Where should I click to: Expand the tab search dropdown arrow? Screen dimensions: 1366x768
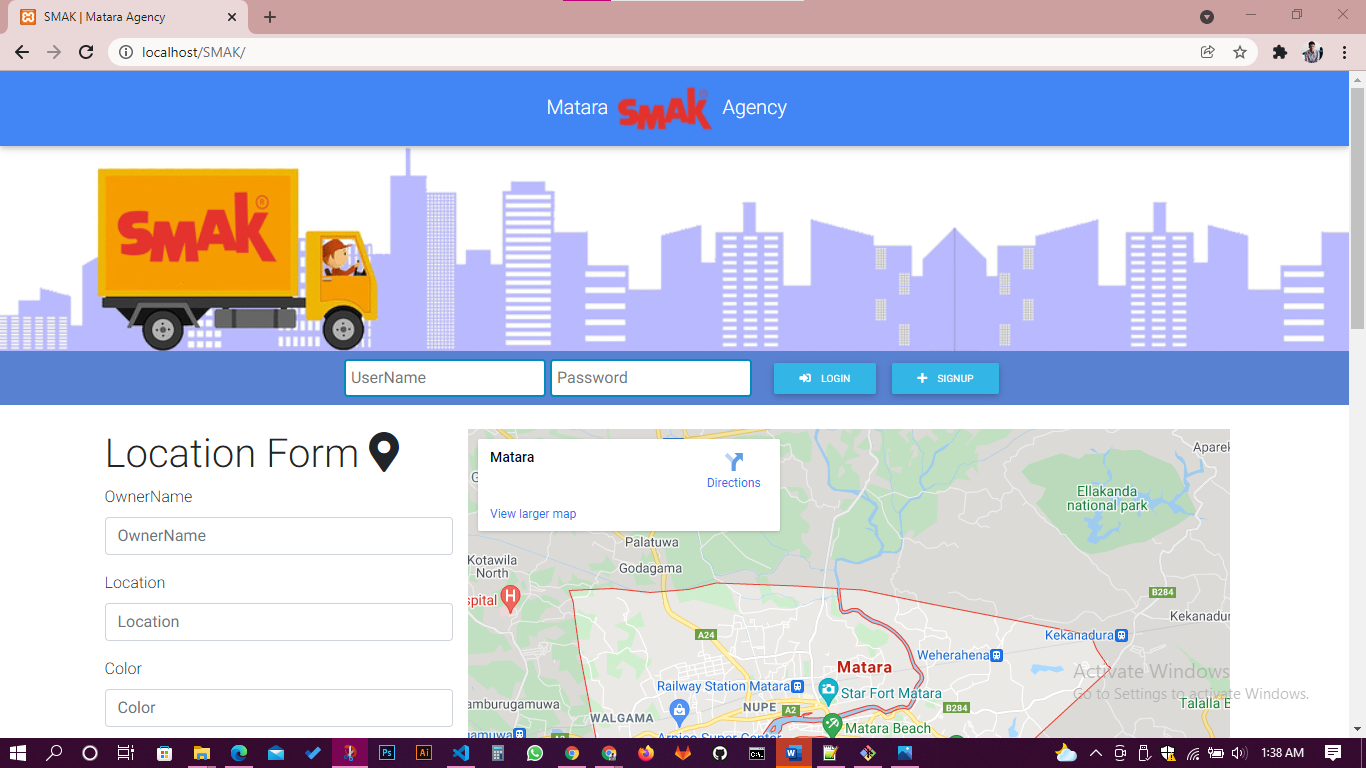tap(1207, 17)
